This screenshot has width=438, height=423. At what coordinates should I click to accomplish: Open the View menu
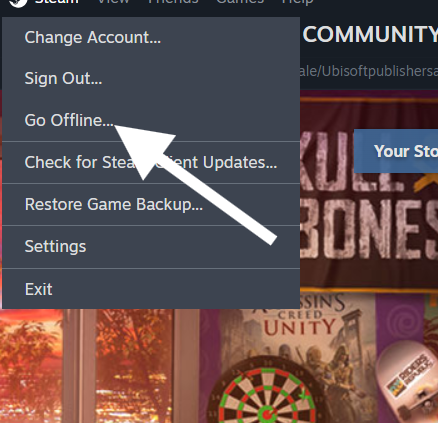(113, 2)
